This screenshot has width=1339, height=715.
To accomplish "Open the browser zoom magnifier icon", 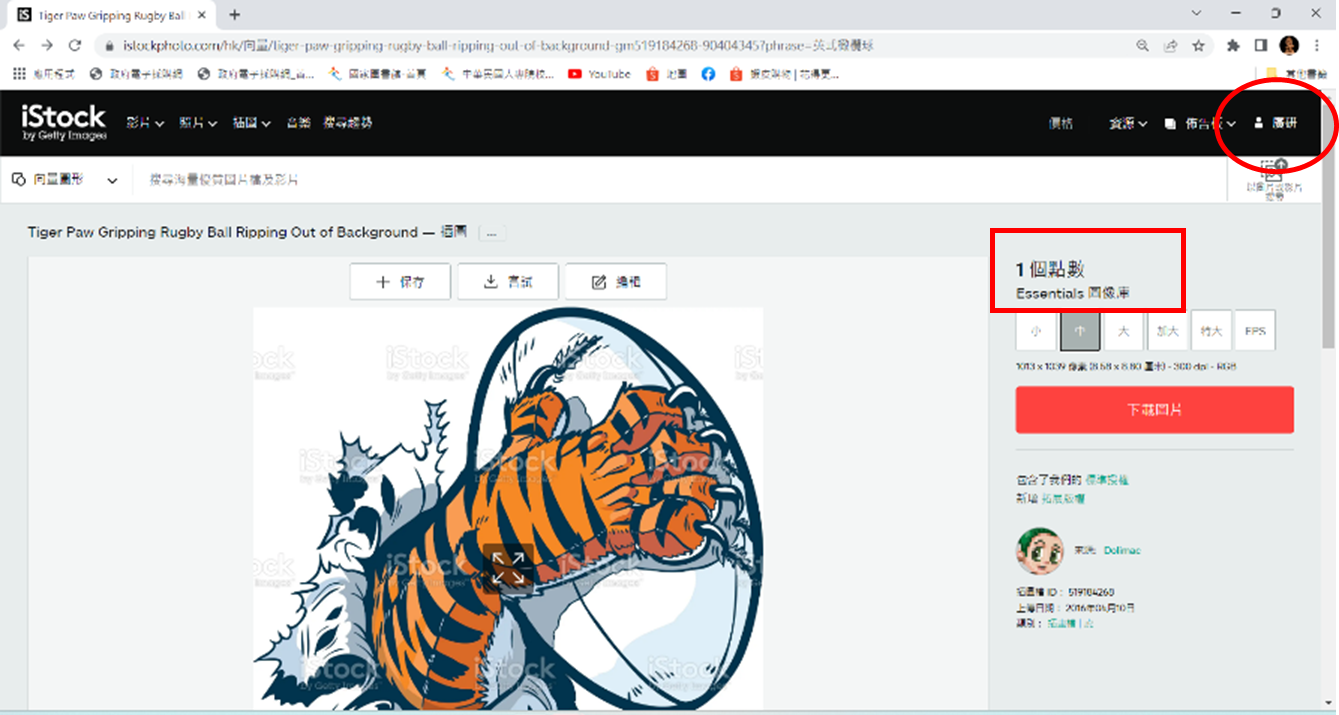I will [x=1143, y=46].
